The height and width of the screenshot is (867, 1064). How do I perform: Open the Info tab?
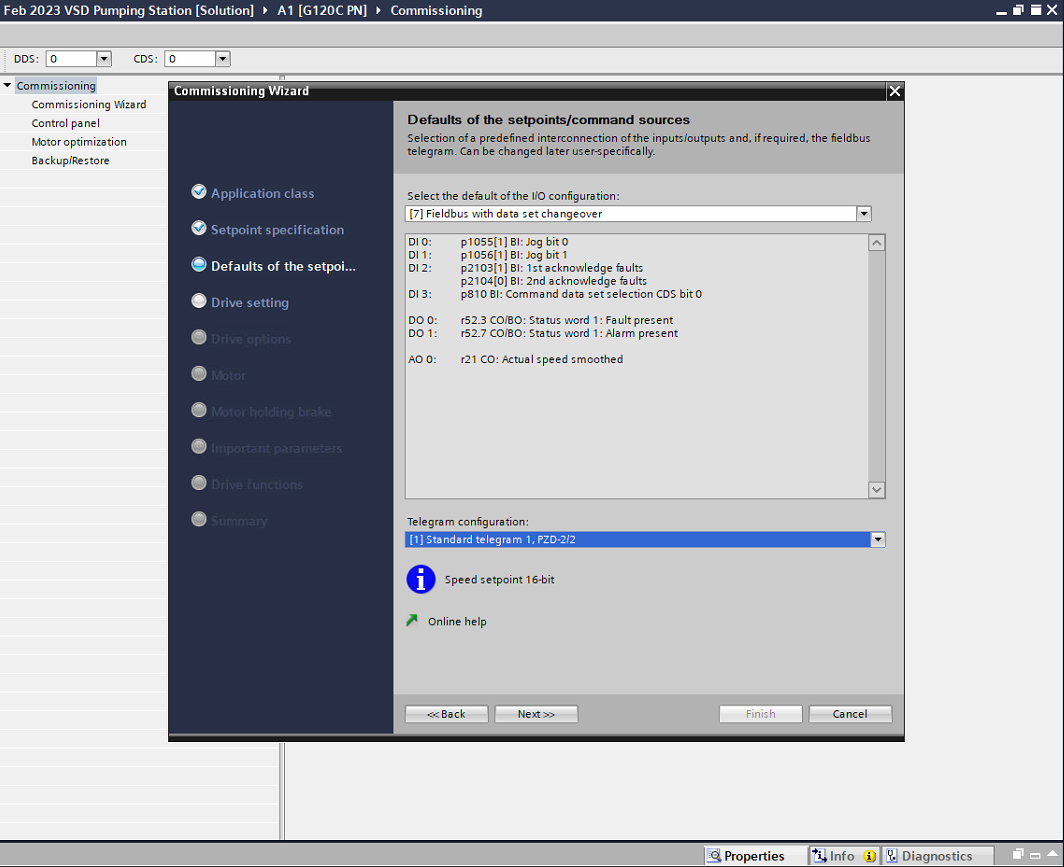(841, 856)
